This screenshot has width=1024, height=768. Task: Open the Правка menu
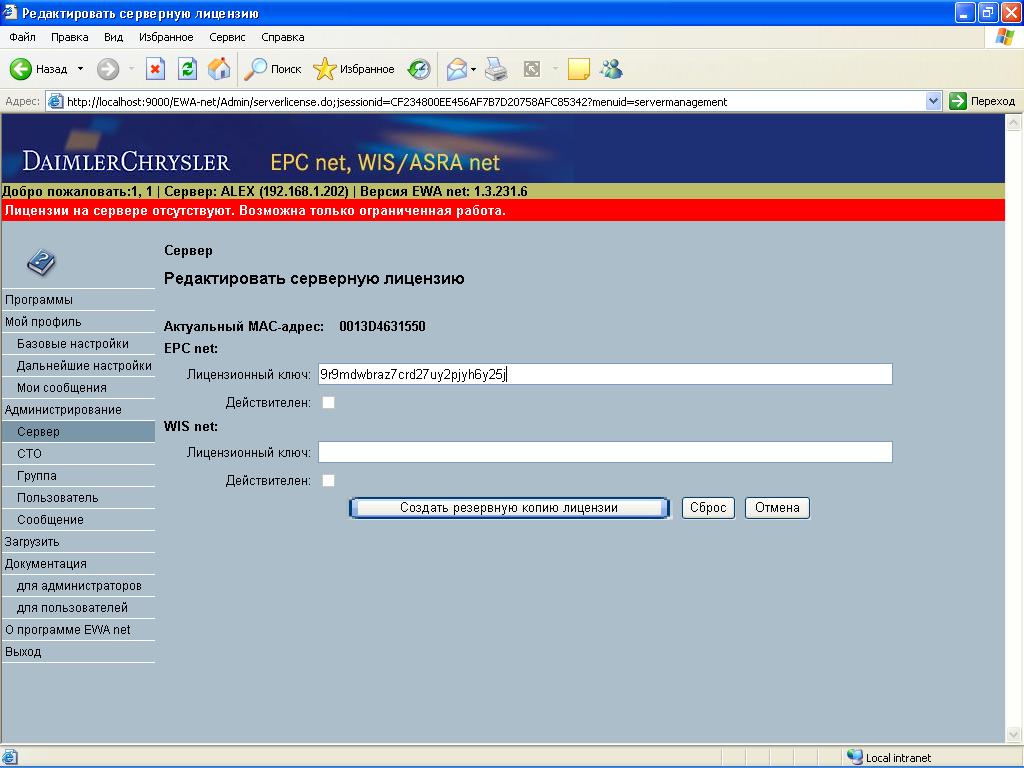(69, 37)
